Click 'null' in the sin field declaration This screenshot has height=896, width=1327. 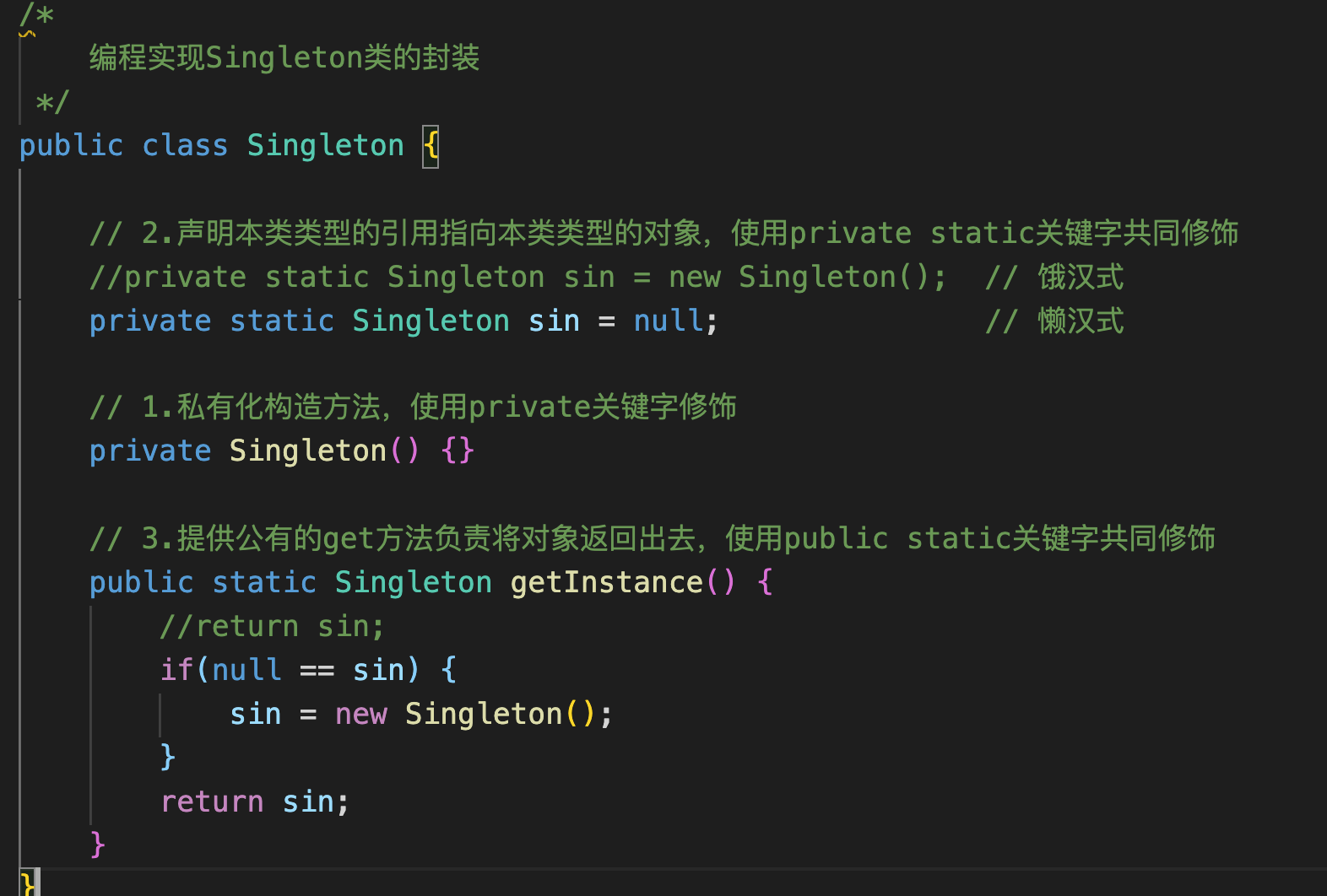tap(668, 321)
